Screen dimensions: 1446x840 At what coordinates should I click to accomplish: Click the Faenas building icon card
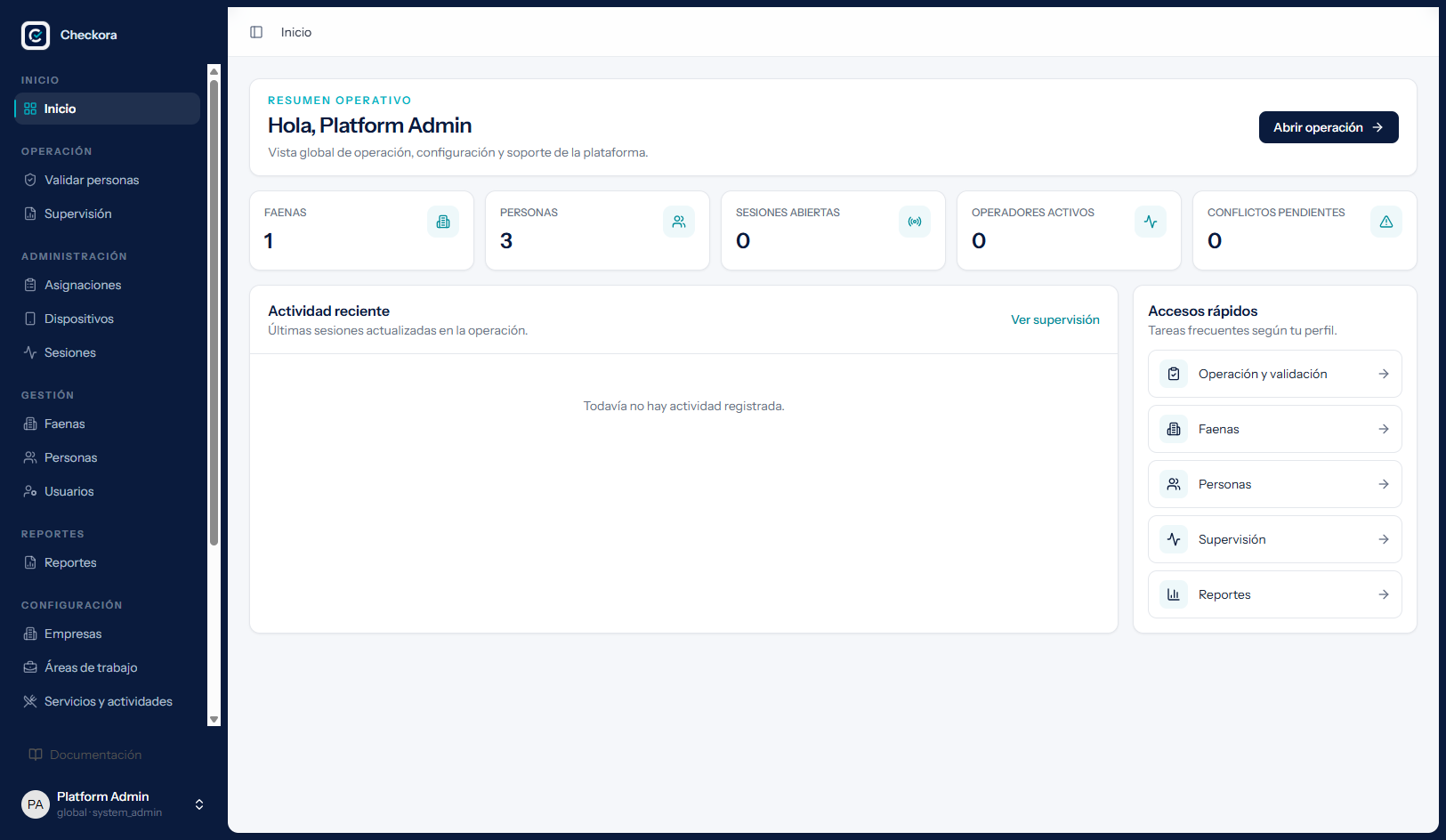[443, 222]
